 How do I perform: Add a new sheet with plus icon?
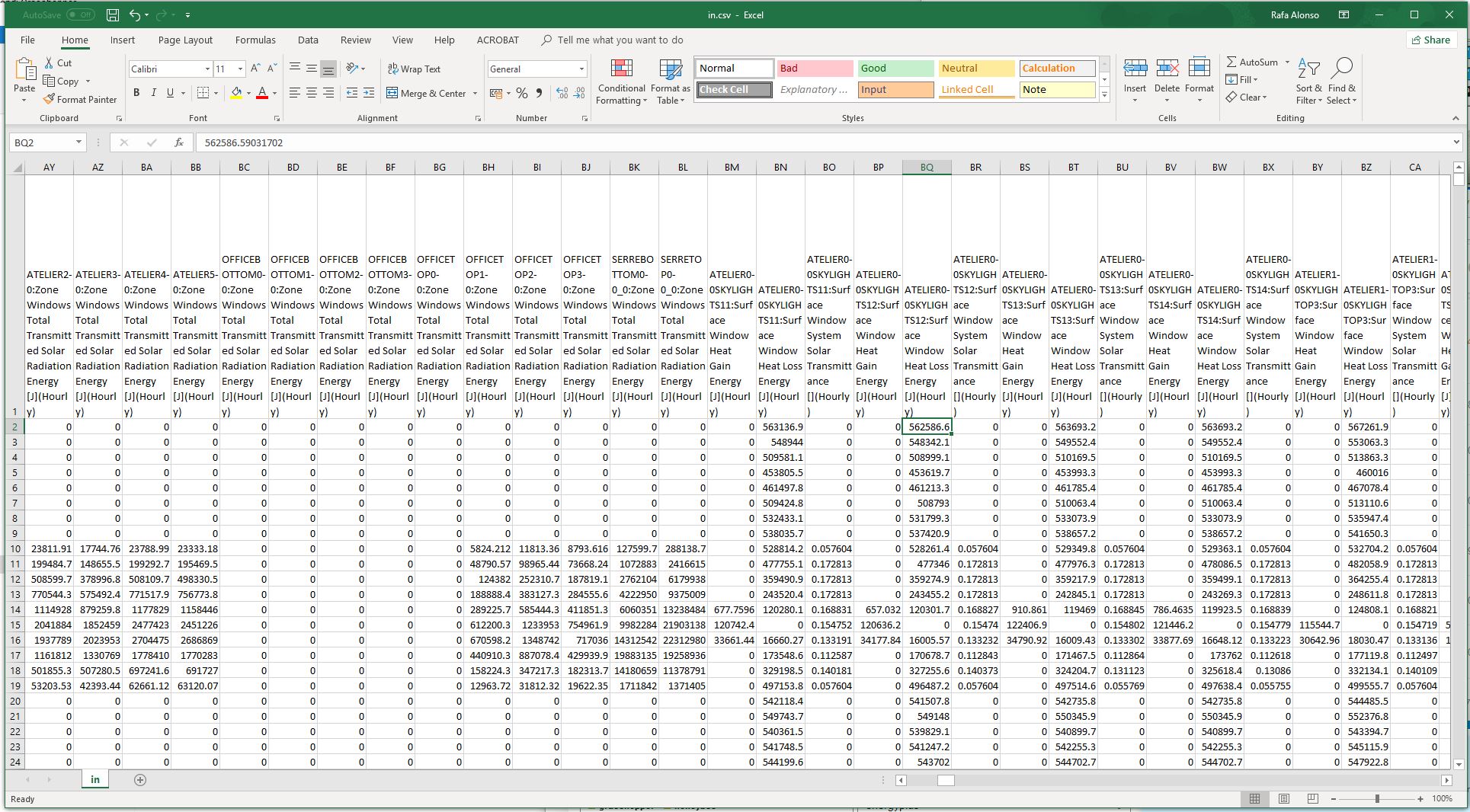pos(139,780)
